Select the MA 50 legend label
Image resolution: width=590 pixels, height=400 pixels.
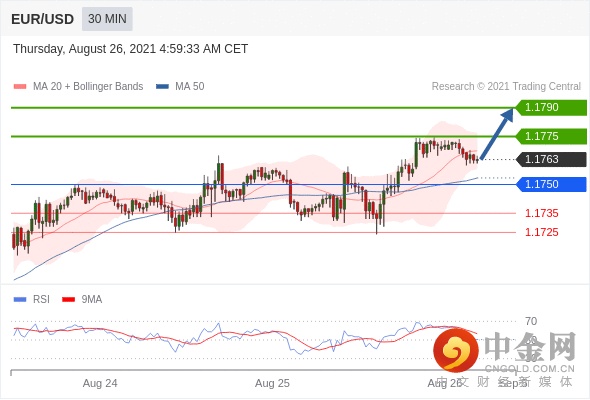click(x=190, y=87)
